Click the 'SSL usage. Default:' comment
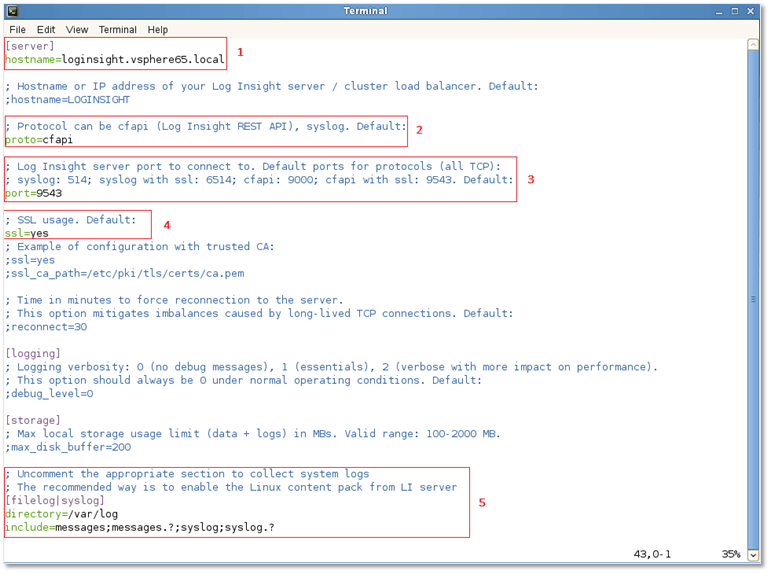 click(71, 220)
